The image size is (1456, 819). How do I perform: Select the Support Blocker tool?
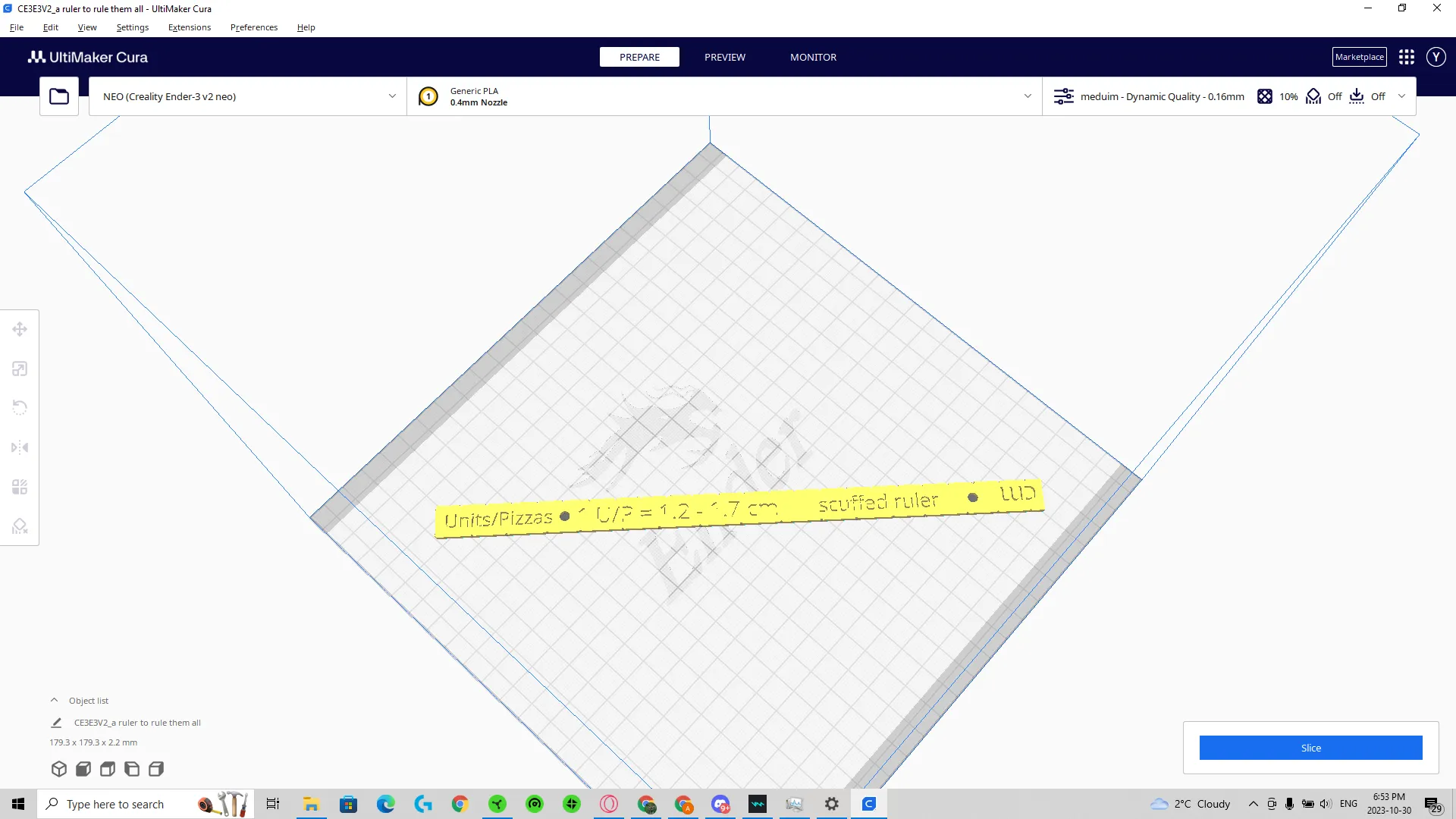point(20,526)
